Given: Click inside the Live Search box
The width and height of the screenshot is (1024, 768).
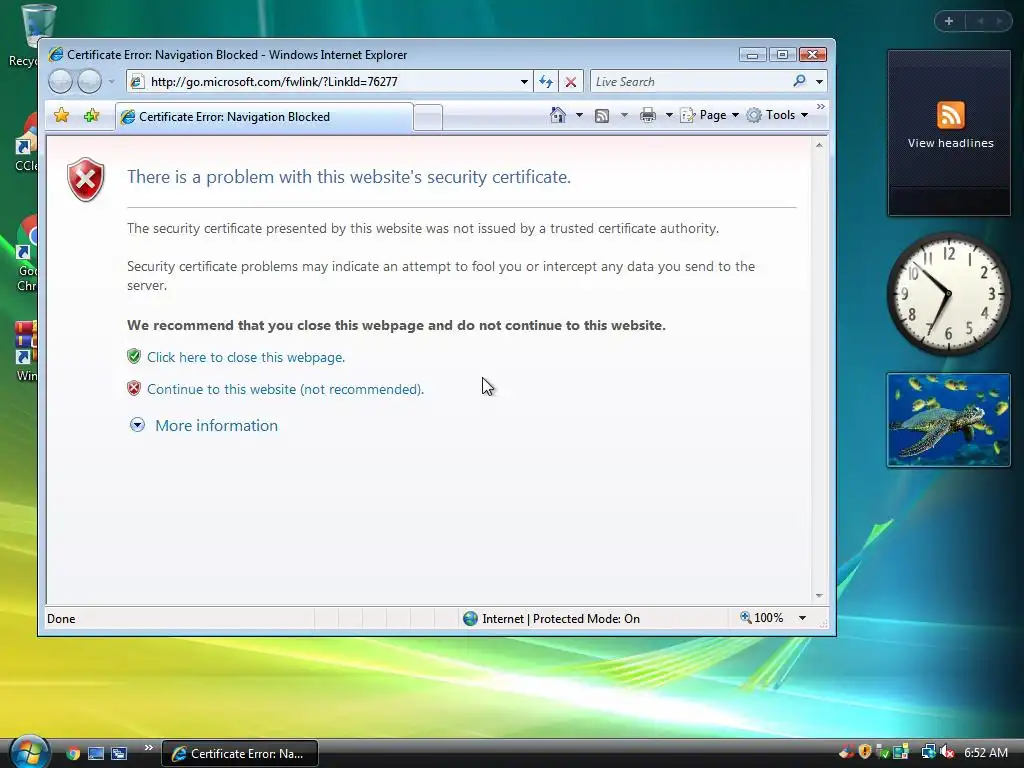Looking at the screenshot, I should click(x=690, y=82).
